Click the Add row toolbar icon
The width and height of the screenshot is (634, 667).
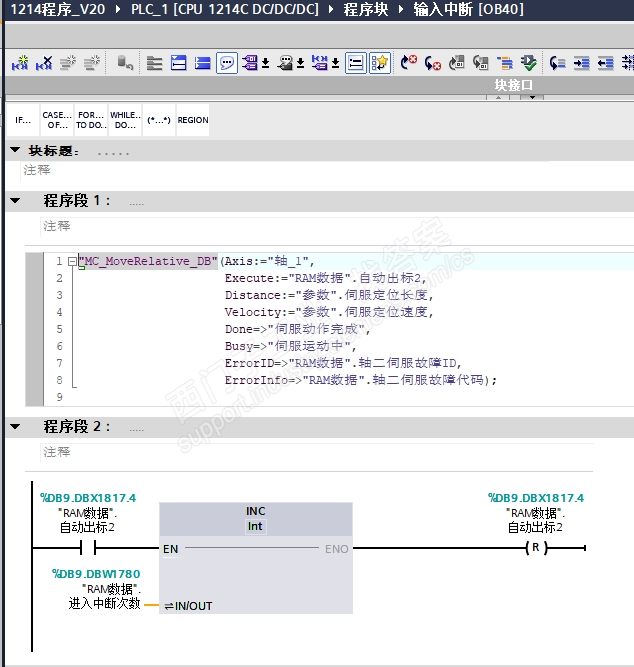(91, 63)
